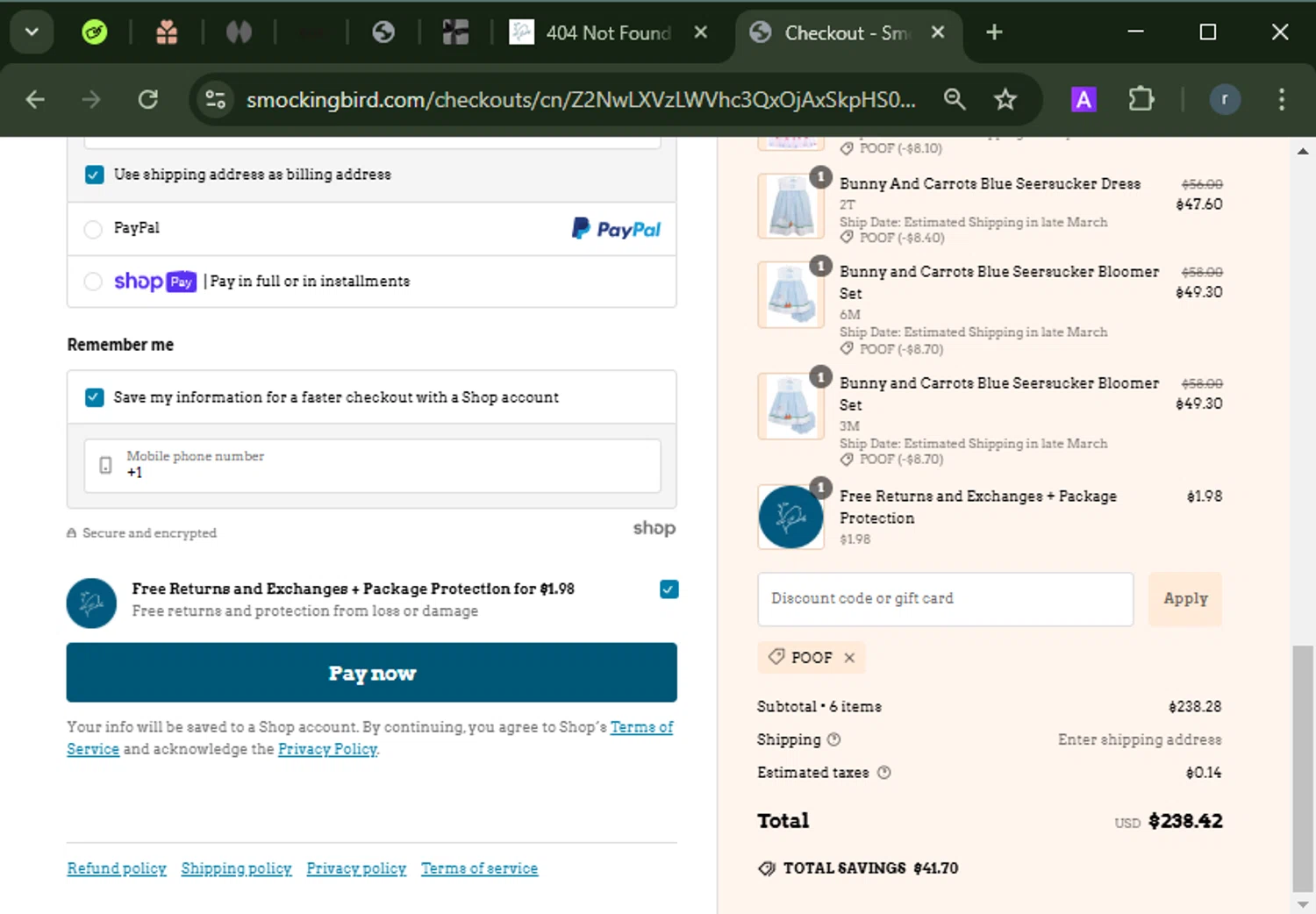
Task: Show Estimated taxes help icon
Action: coord(884,773)
